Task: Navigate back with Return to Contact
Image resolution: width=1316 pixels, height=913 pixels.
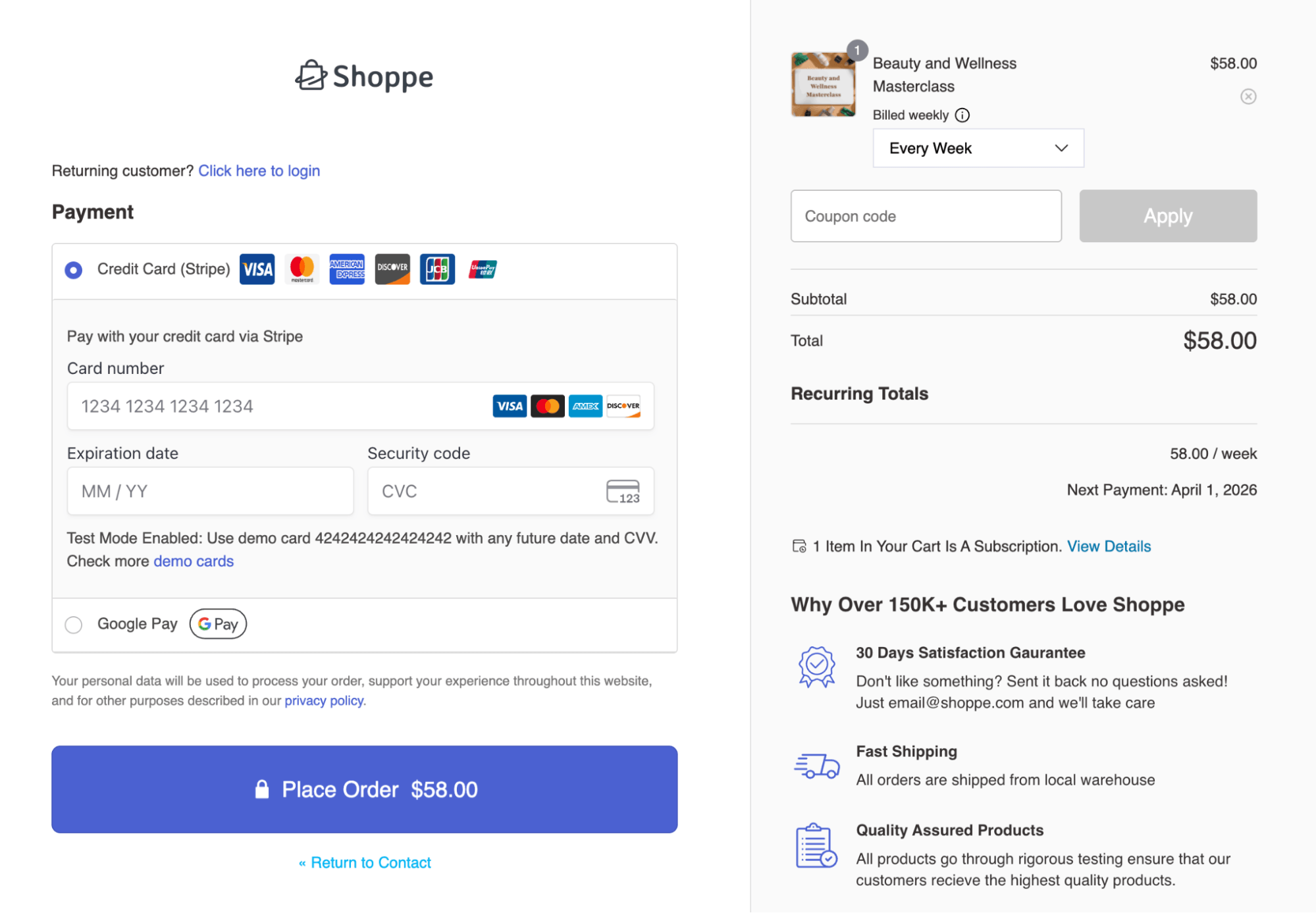Action: click(x=364, y=862)
